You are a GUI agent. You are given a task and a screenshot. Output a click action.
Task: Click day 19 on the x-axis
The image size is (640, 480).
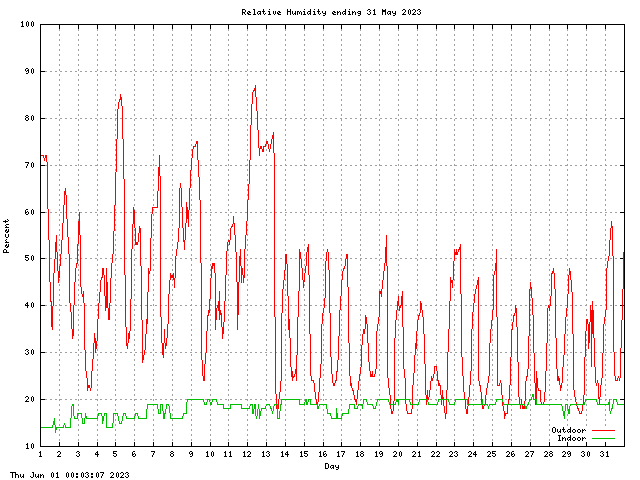379,454
